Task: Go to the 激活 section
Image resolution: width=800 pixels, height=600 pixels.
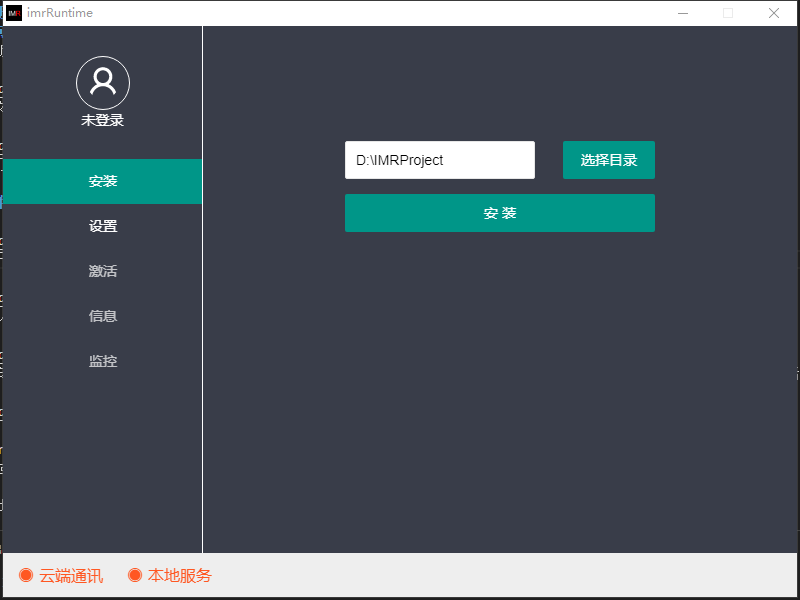Action: [x=103, y=271]
